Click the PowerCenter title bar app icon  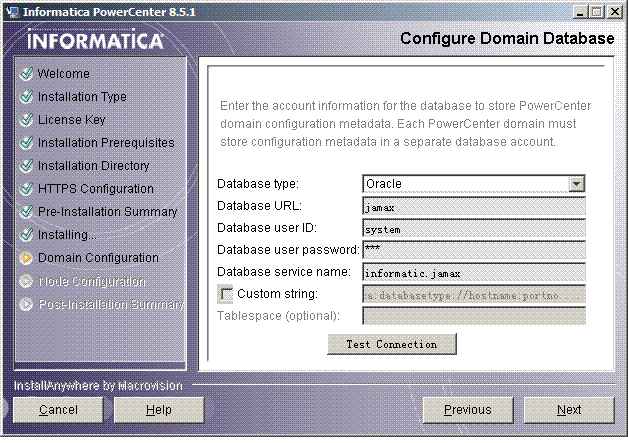coord(13,12)
